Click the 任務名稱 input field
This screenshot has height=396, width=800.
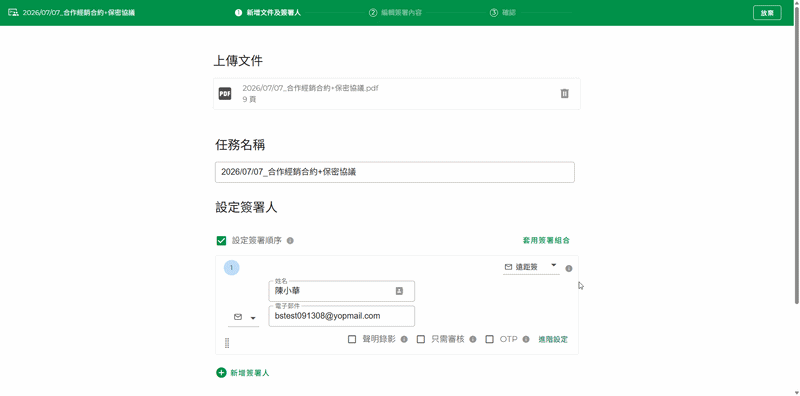pyautogui.click(x=395, y=172)
